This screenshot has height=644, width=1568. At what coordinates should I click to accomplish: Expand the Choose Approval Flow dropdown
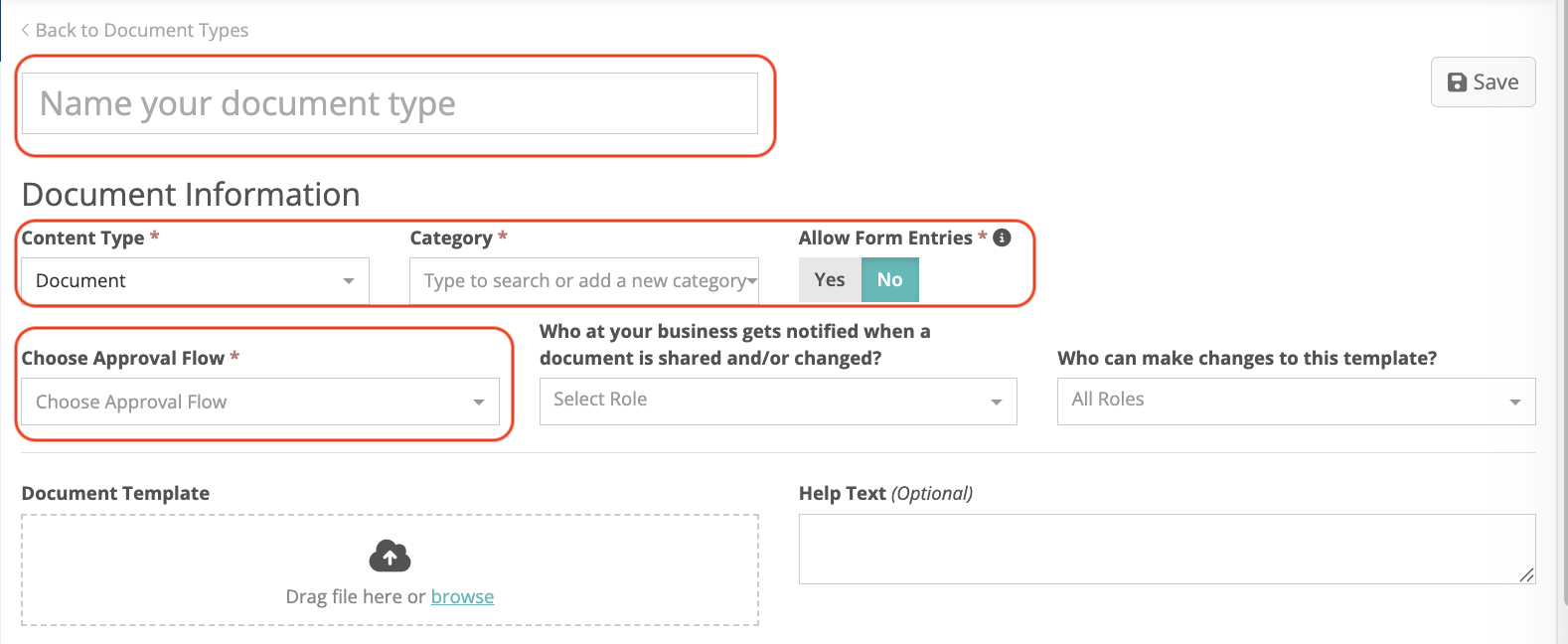pos(260,402)
